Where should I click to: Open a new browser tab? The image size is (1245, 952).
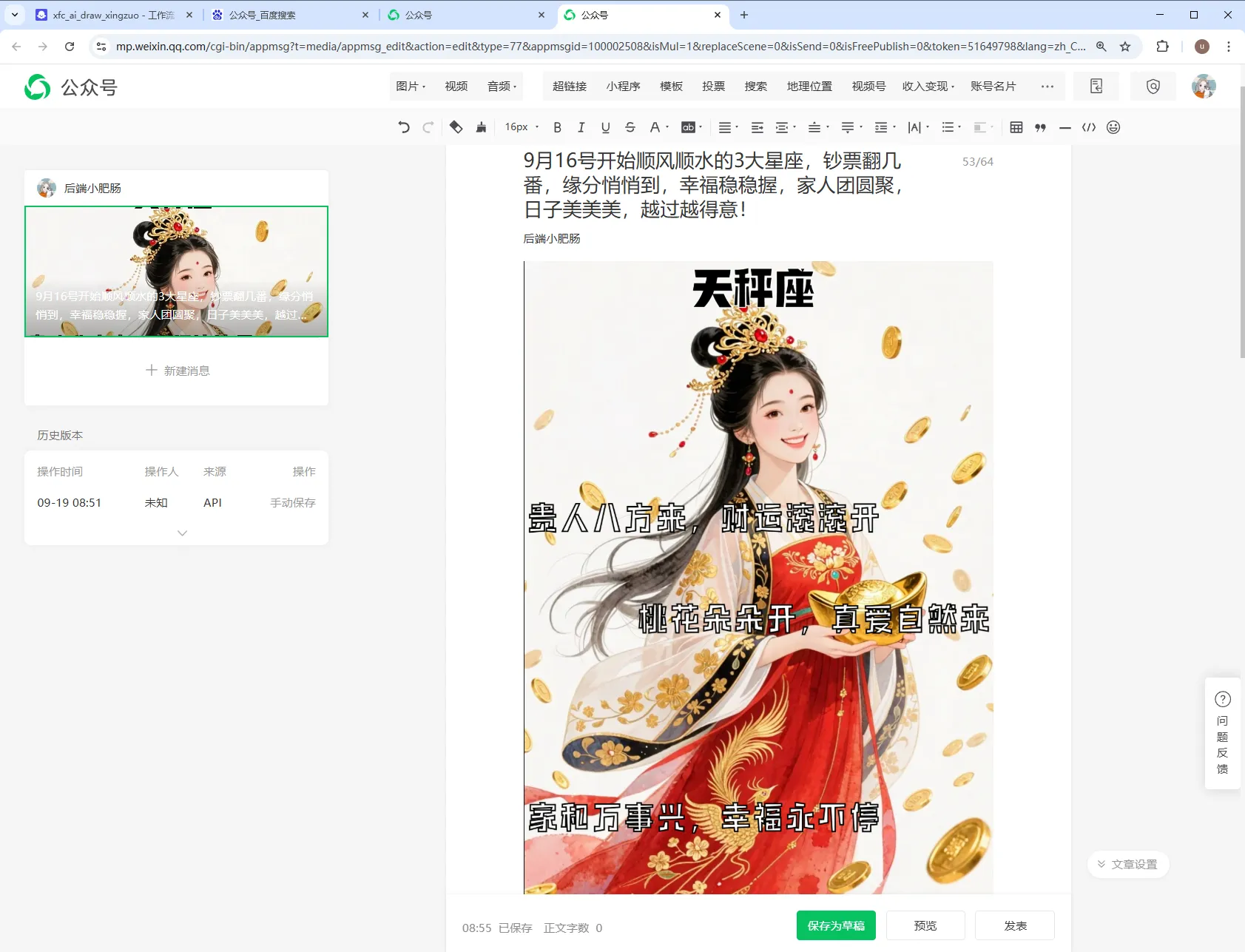pos(744,15)
